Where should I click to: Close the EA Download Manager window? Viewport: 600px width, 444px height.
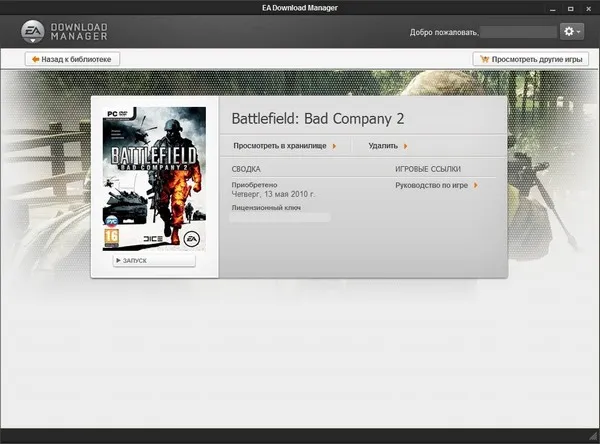tap(587, 8)
